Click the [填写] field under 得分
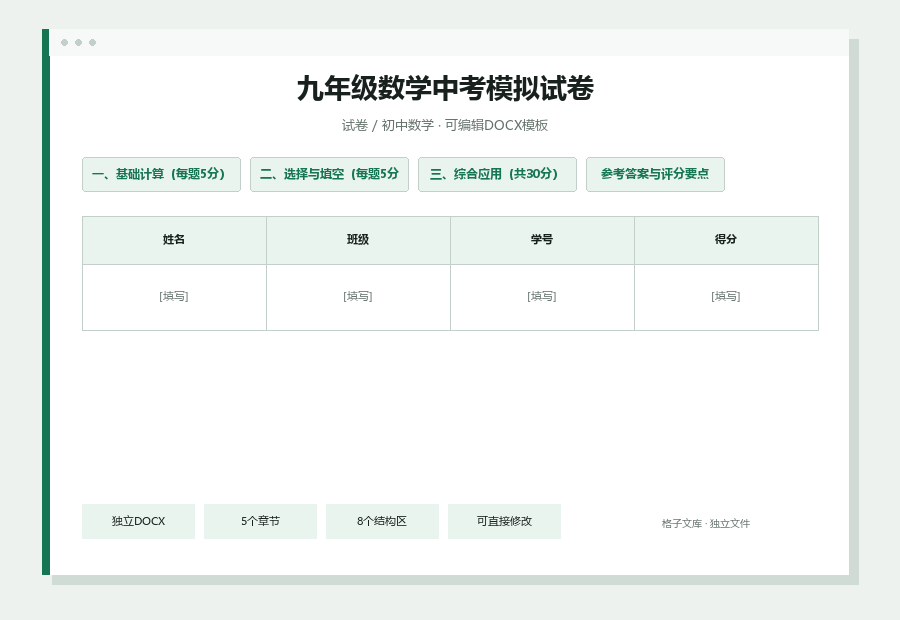This screenshot has height=620, width=900. pos(726,297)
